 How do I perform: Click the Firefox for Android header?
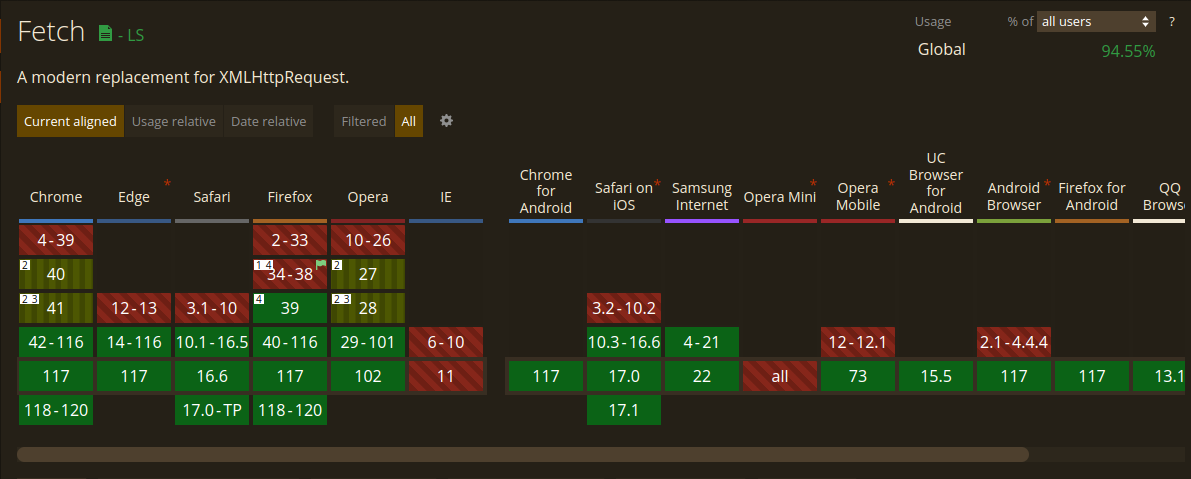pyautogui.click(x=1091, y=197)
